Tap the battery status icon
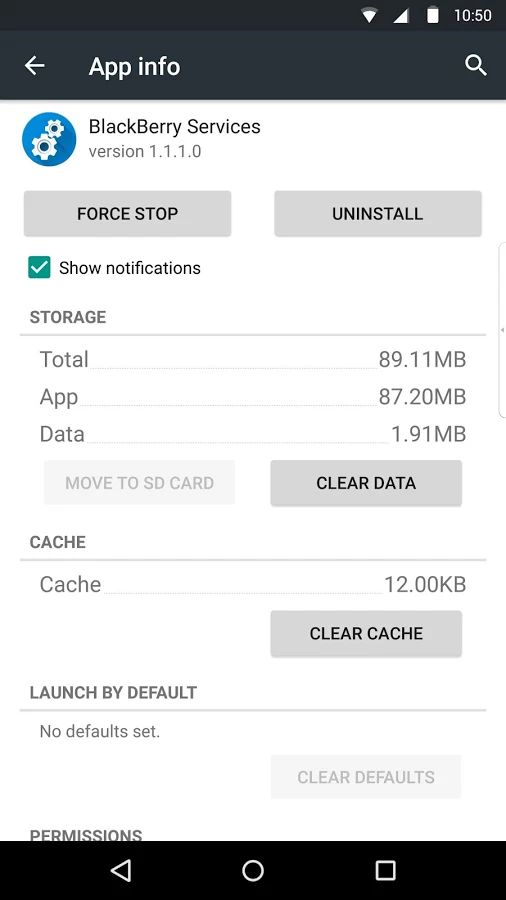The width and height of the screenshot is (506, 900). (433, 15)
